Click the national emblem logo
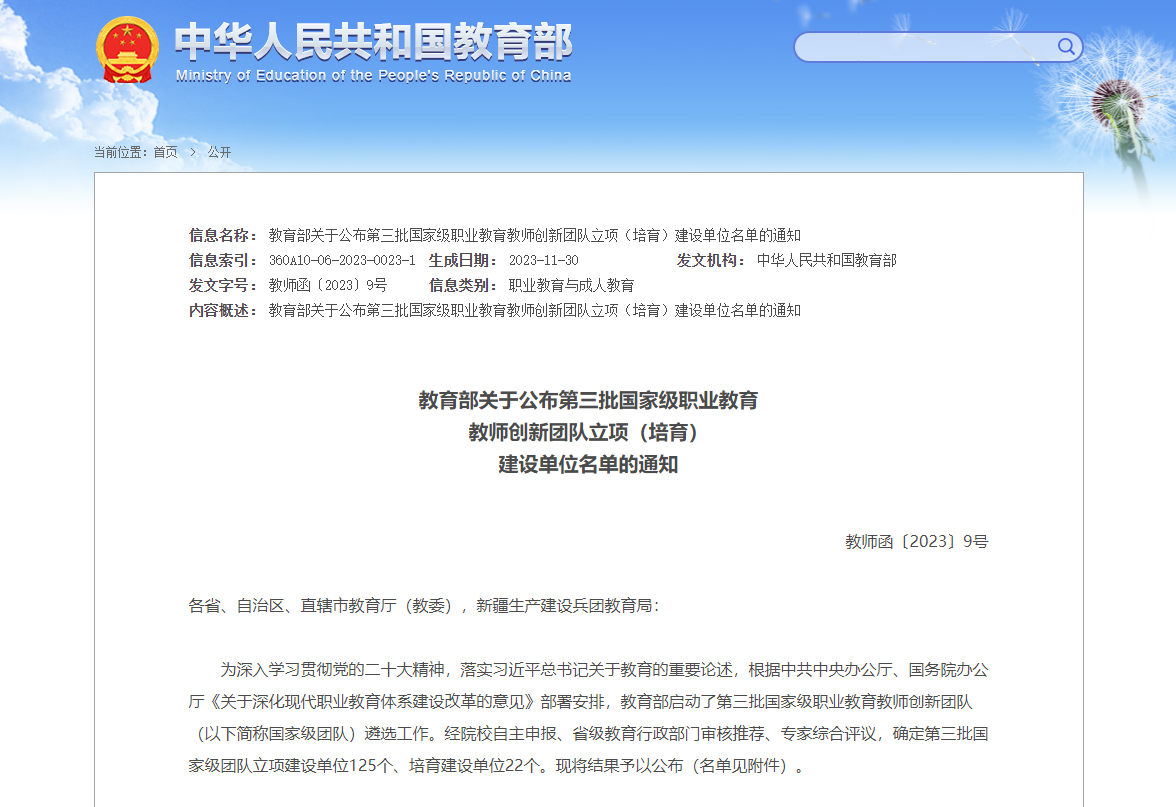 click(127, 50)
